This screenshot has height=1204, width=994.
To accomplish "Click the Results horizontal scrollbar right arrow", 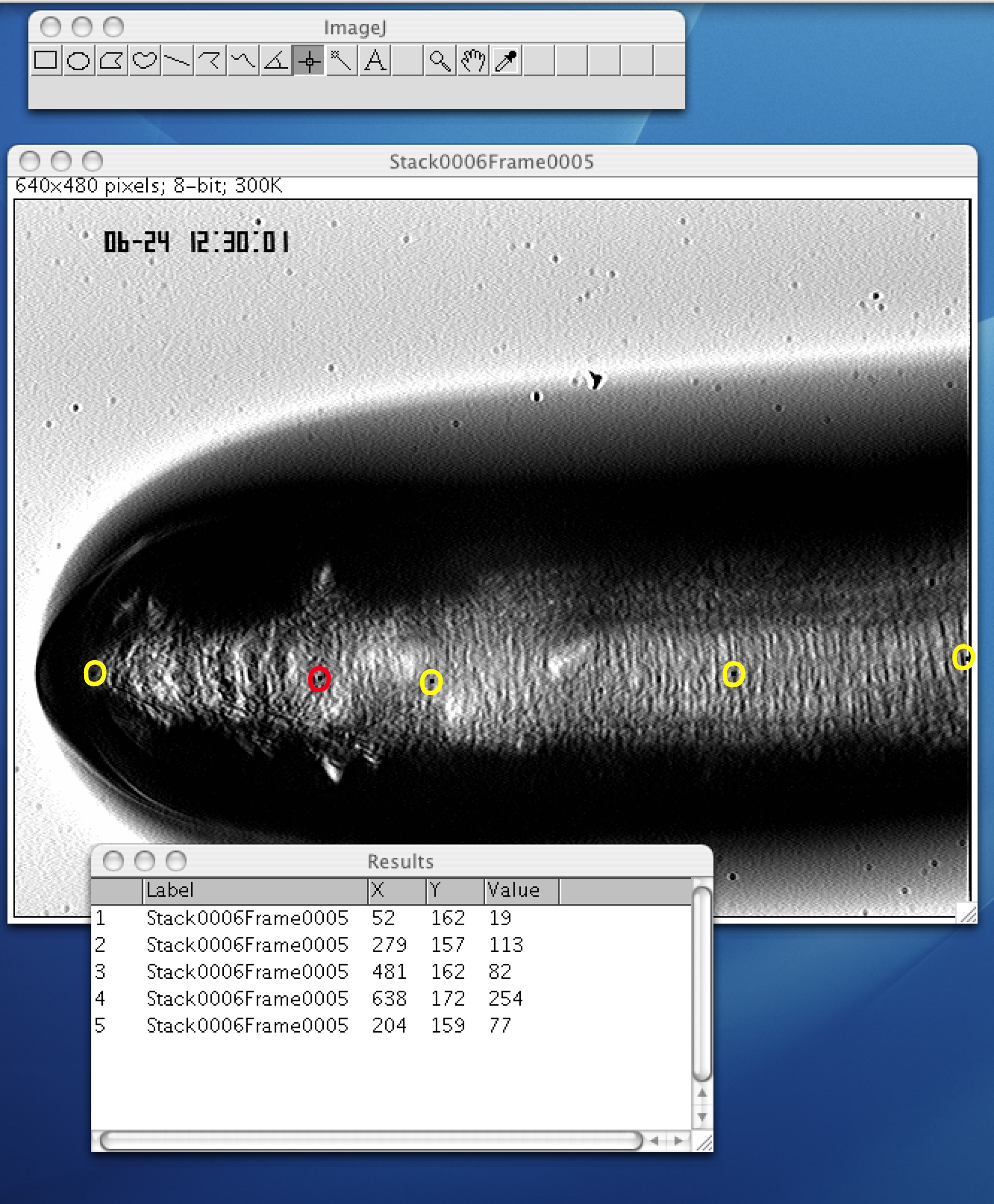I will point(678,1141).
